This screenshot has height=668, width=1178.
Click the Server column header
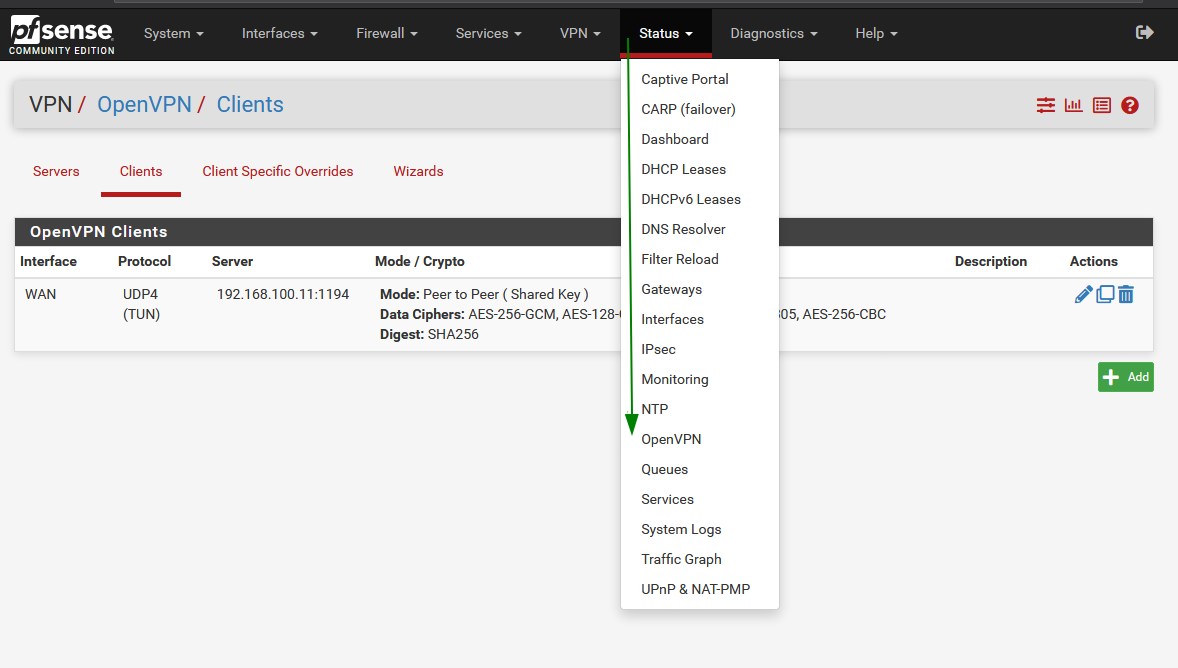tap(232, 261)
